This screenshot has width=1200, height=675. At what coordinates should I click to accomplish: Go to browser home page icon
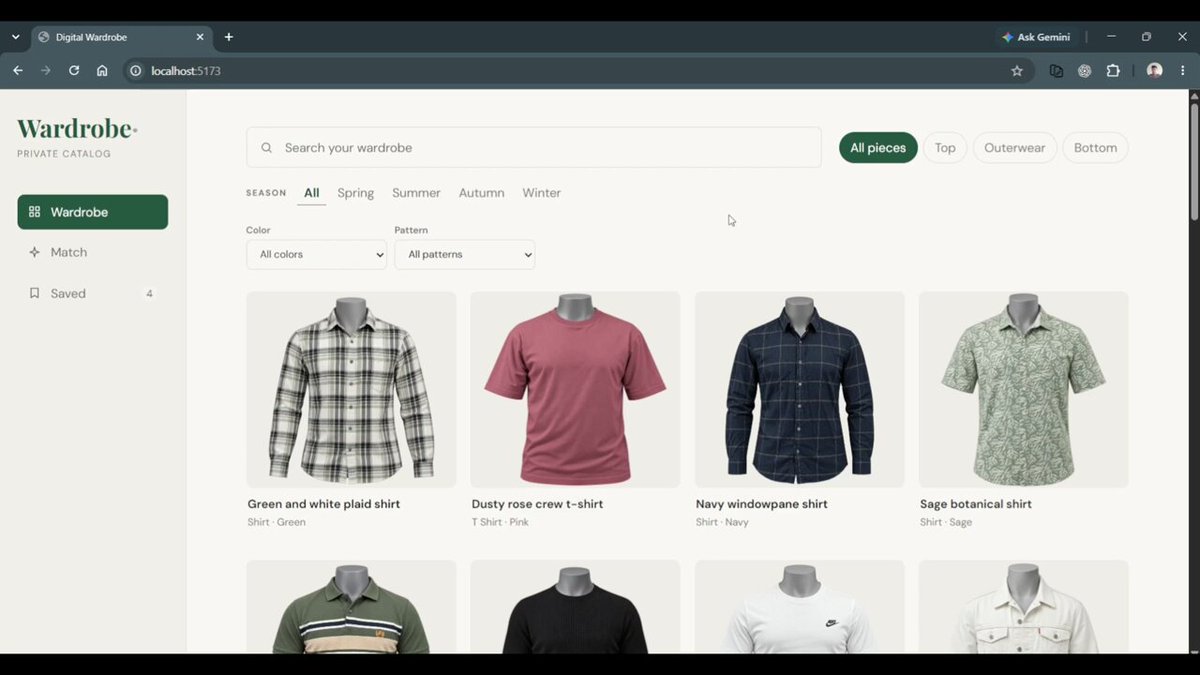coord(102,71)
